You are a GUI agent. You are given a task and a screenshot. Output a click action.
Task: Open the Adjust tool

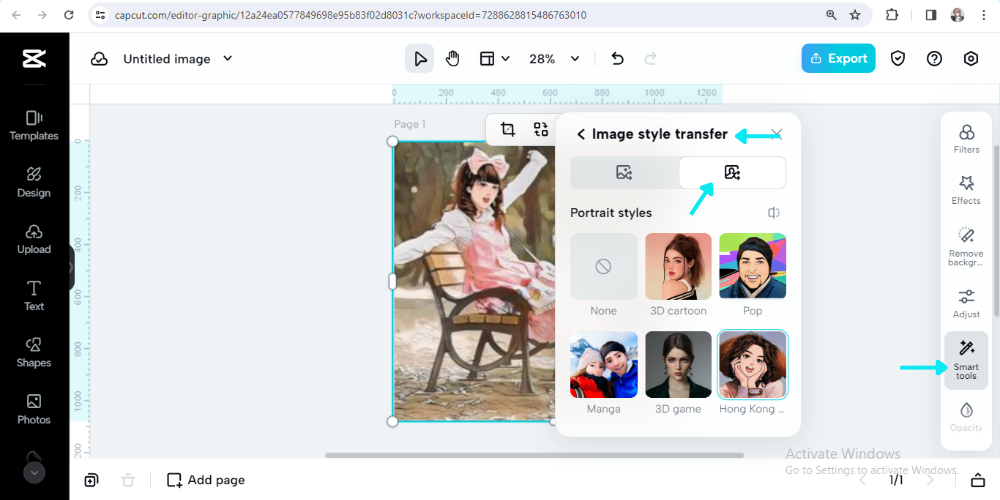[x=966, y=304]
